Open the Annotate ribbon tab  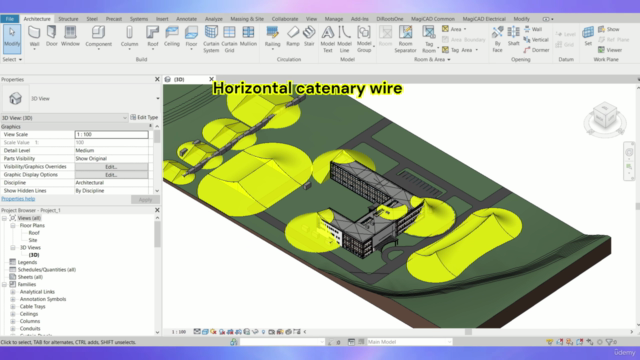point(186,19)
